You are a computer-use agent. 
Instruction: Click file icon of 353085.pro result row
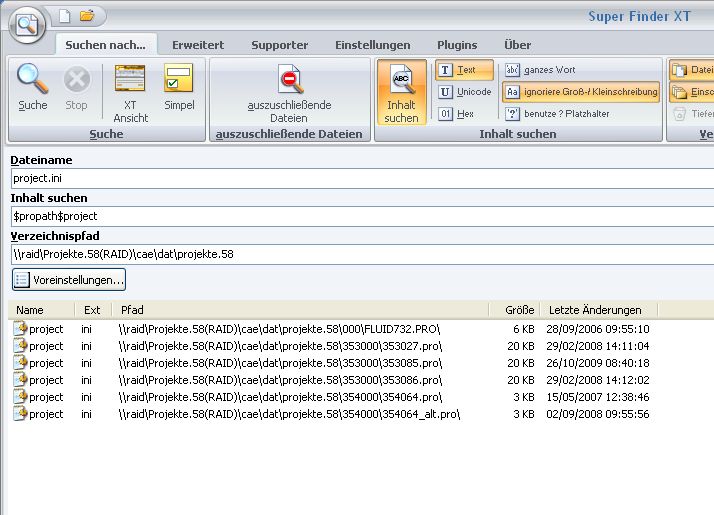(20, 362)
